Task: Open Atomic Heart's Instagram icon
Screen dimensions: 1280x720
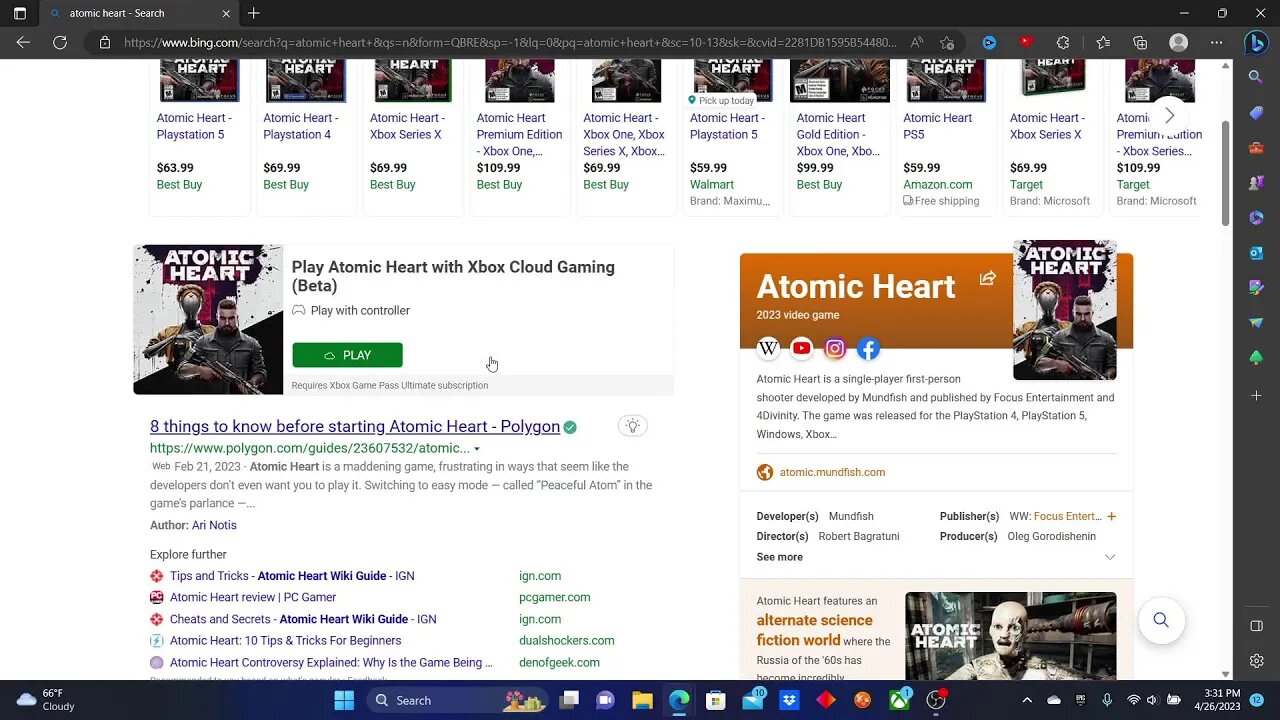Action: [x=835, y=348]
